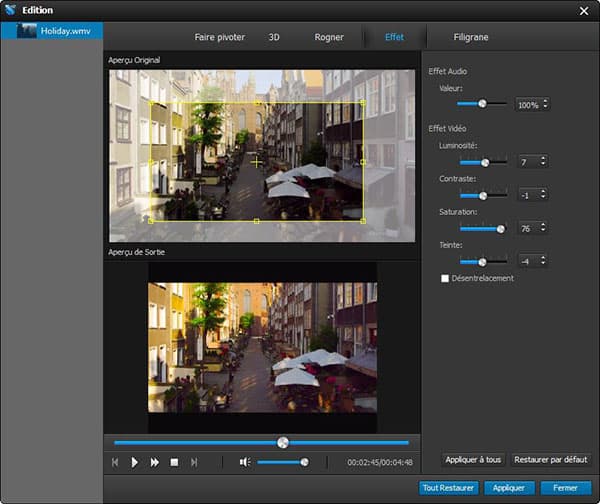
Task: Click the Contraste slider handle
Action: tap(482, 196)
